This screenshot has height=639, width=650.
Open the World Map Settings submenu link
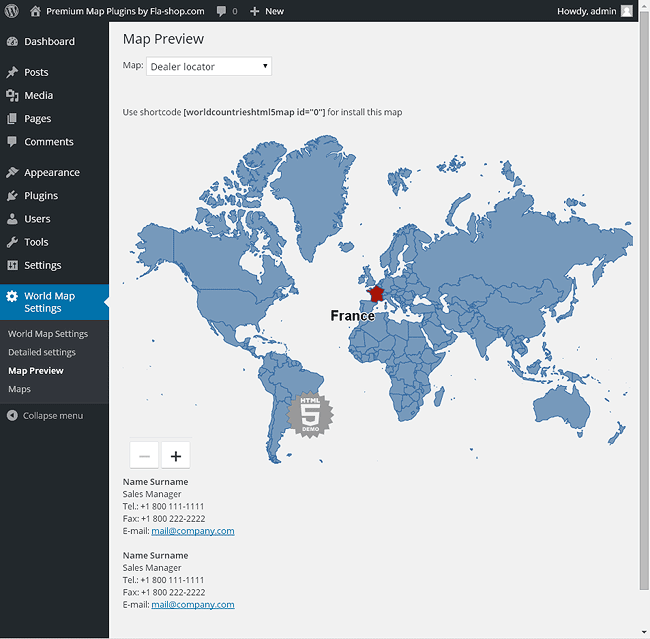coord(48,334)
